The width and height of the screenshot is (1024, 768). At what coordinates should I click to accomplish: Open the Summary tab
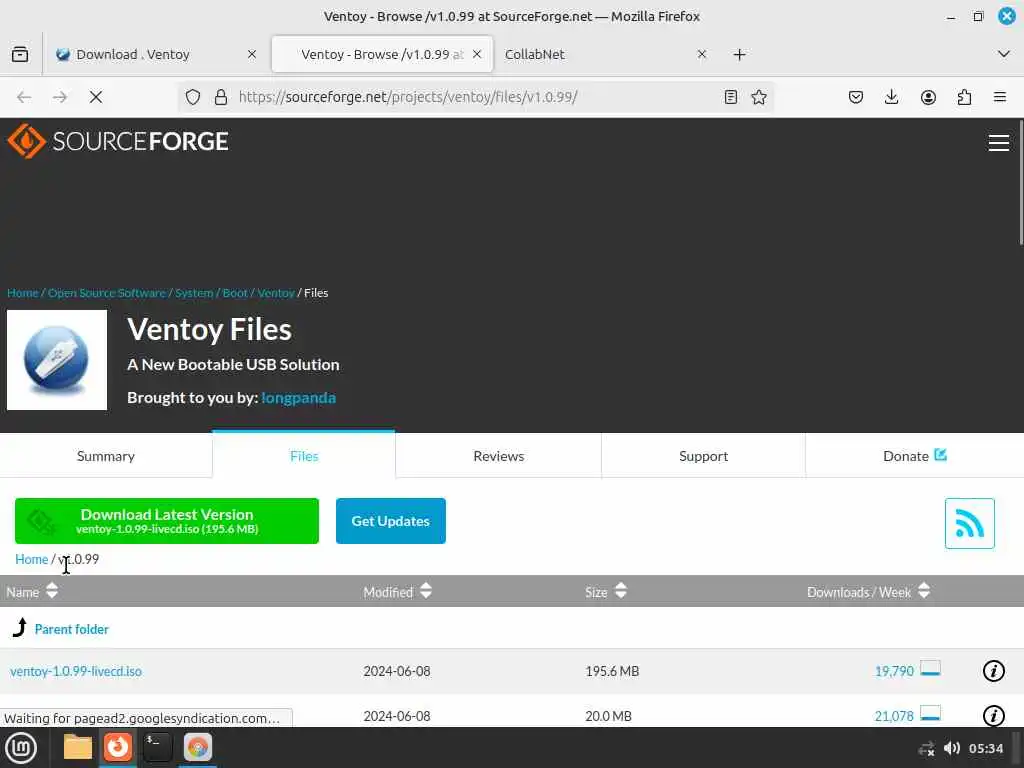pos(106,456)
